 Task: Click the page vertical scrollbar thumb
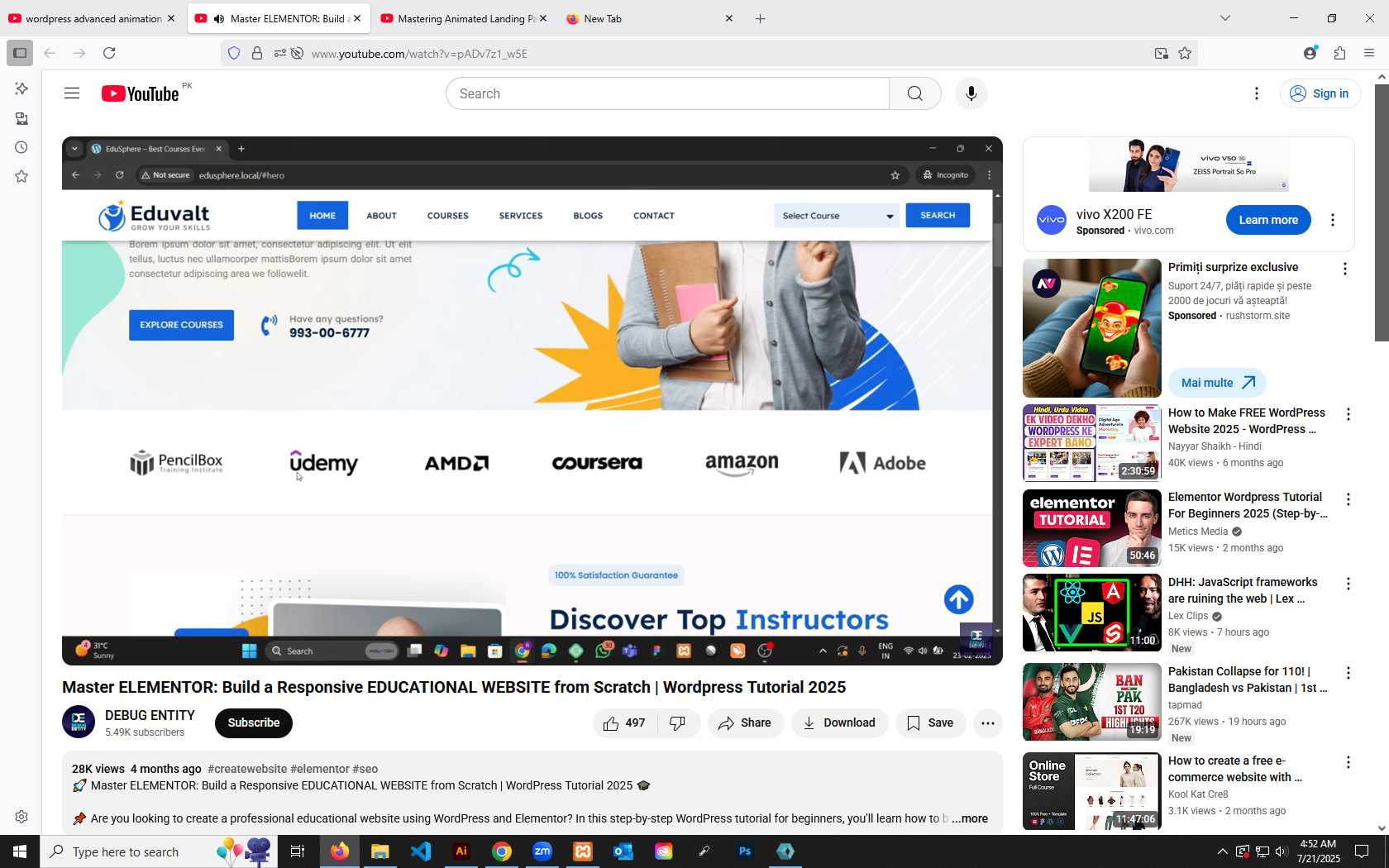pos(1382,212)
